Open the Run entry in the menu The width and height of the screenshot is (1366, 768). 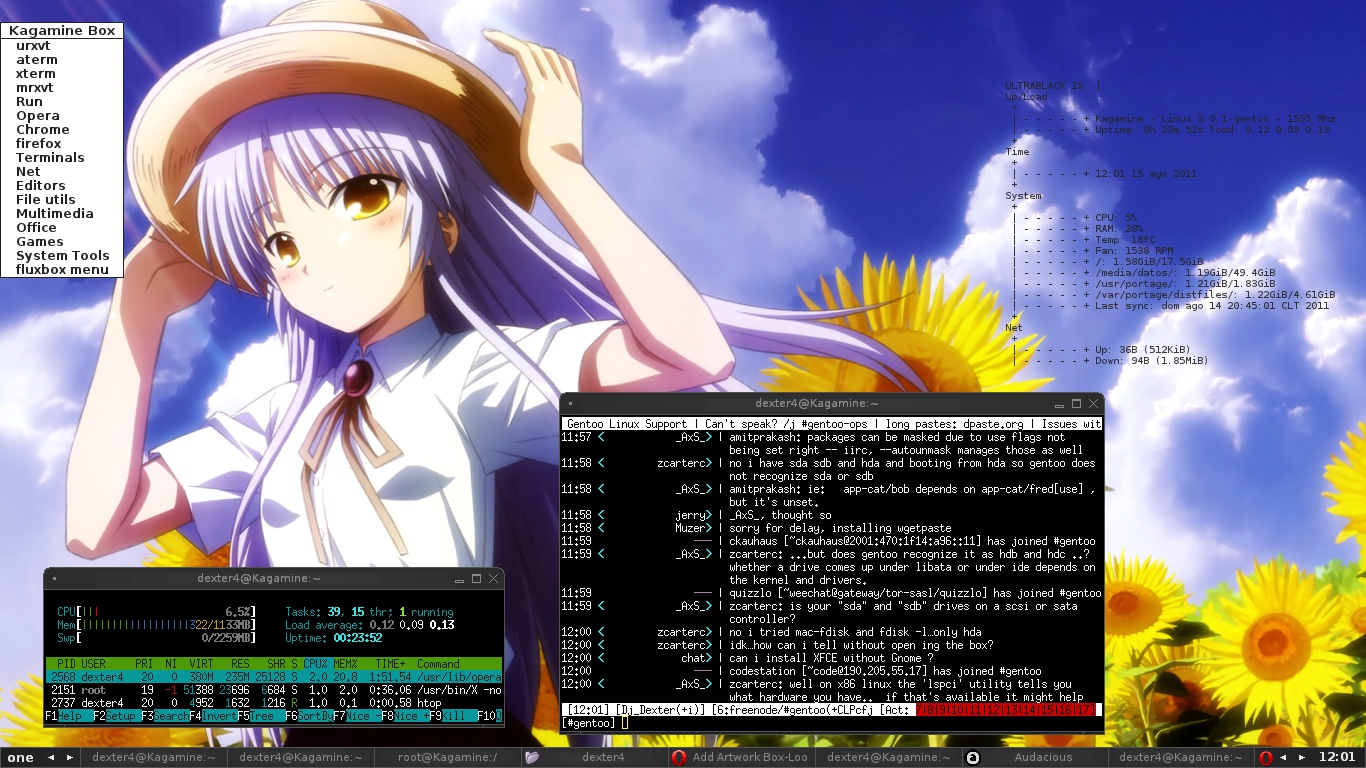[62, 102]
